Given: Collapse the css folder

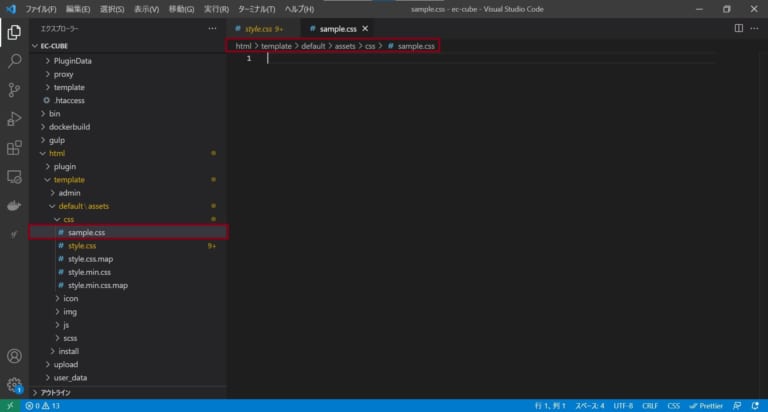Looking at the screenshot, I should [68, 219].
